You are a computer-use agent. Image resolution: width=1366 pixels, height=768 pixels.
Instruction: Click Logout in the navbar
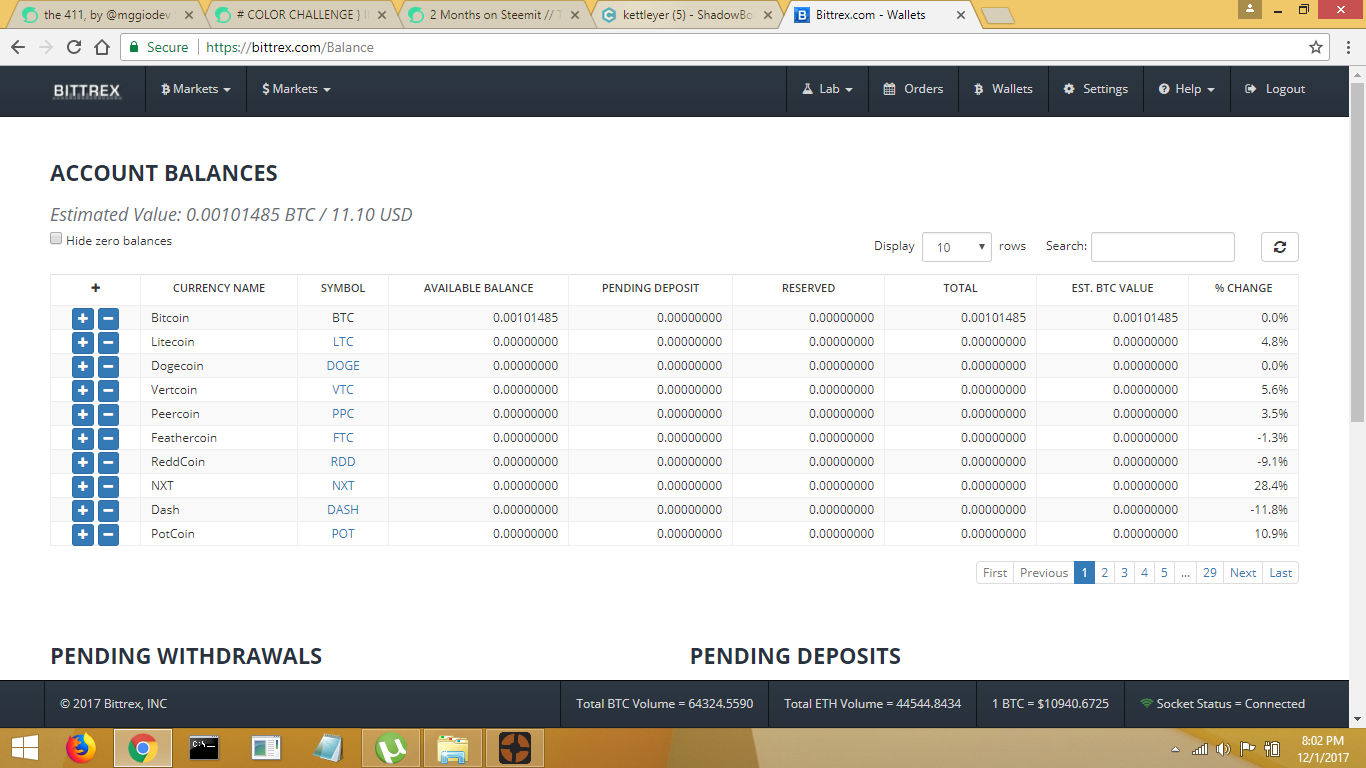point(1275,89)
